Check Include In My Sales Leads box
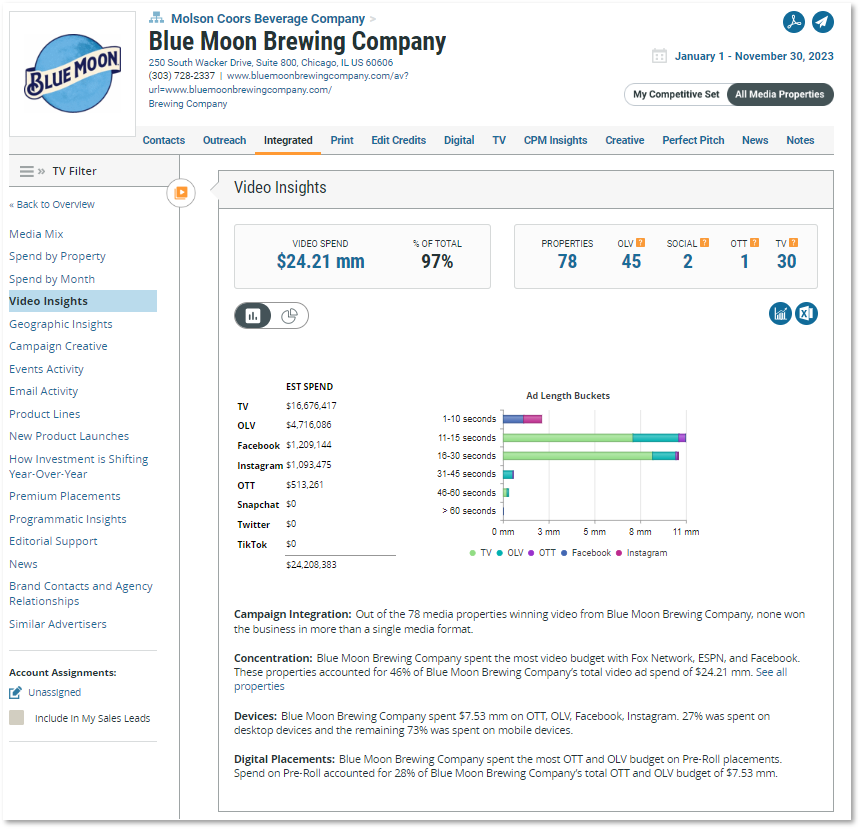 16,718
